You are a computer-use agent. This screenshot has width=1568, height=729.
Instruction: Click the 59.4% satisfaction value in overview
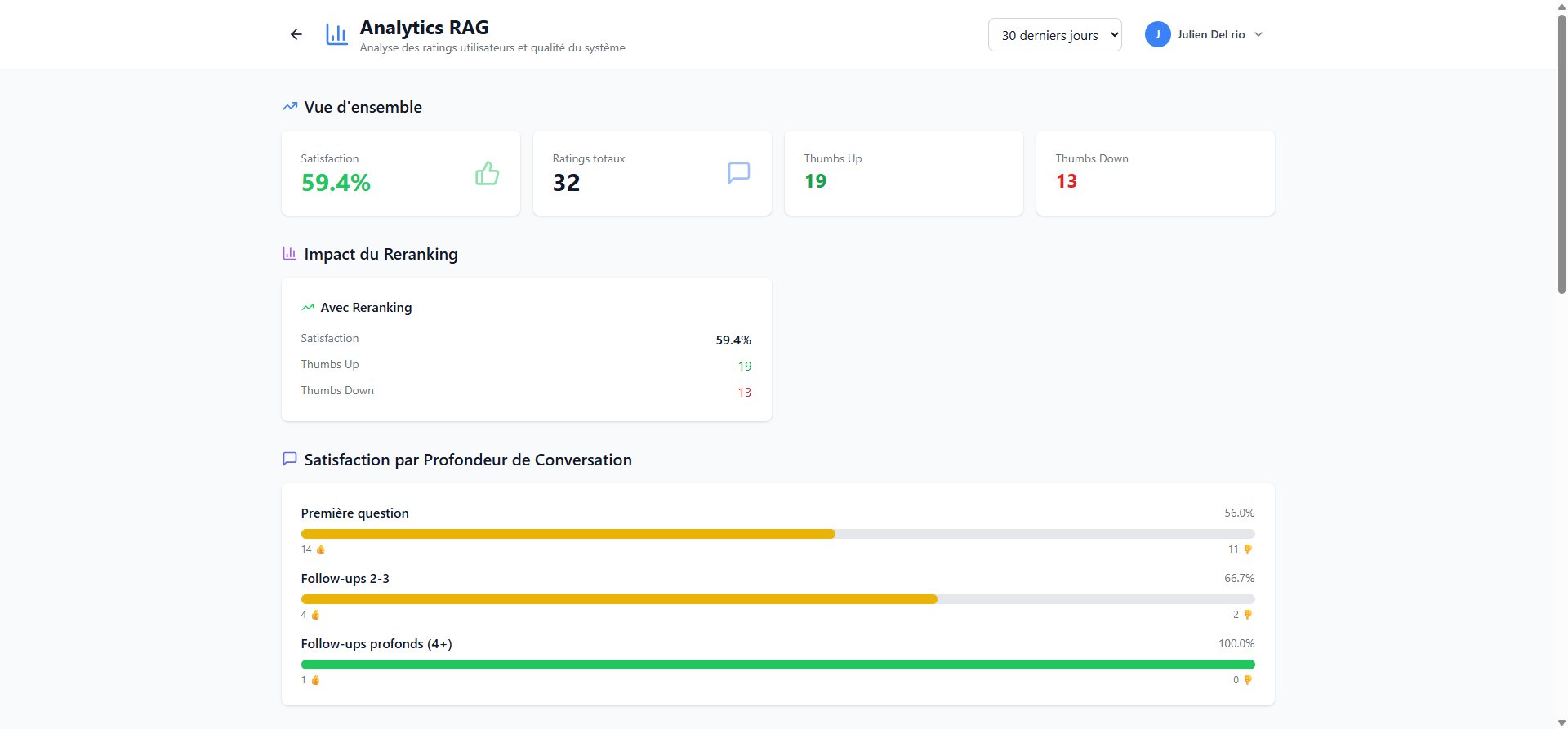pyautogui.click(x=336, y=183)
